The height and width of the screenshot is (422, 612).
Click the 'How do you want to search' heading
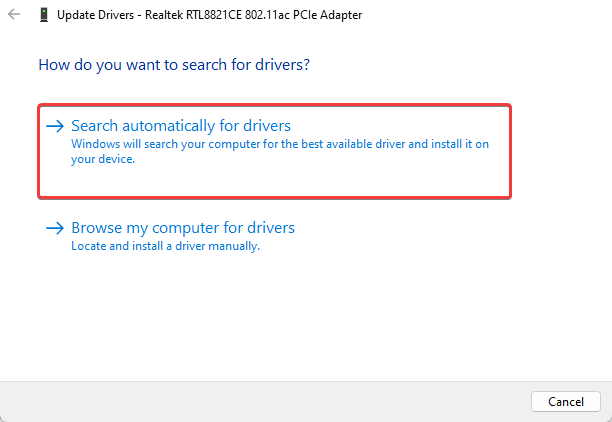174,65
